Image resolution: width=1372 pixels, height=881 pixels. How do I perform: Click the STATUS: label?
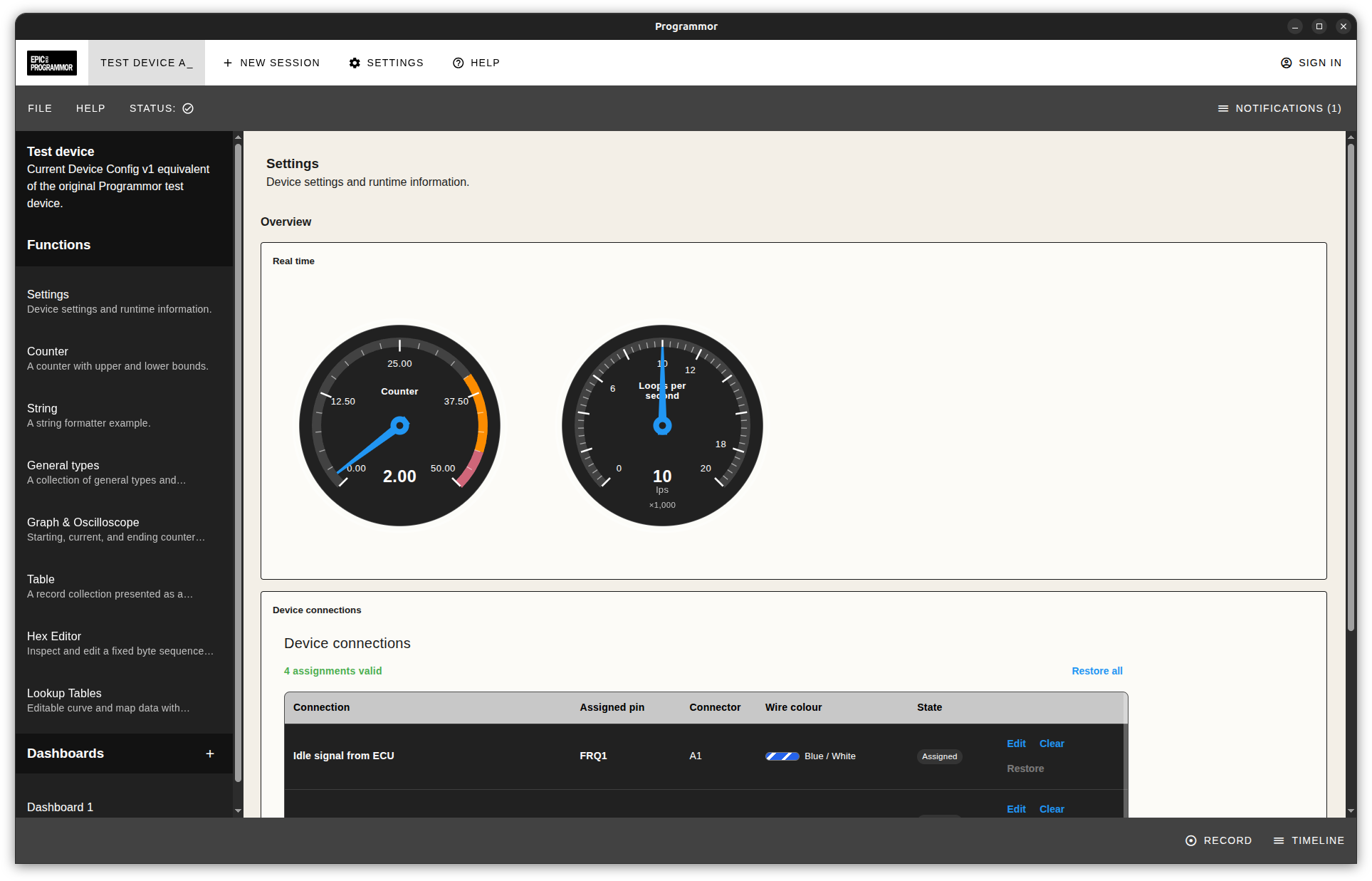click(152, 108)
